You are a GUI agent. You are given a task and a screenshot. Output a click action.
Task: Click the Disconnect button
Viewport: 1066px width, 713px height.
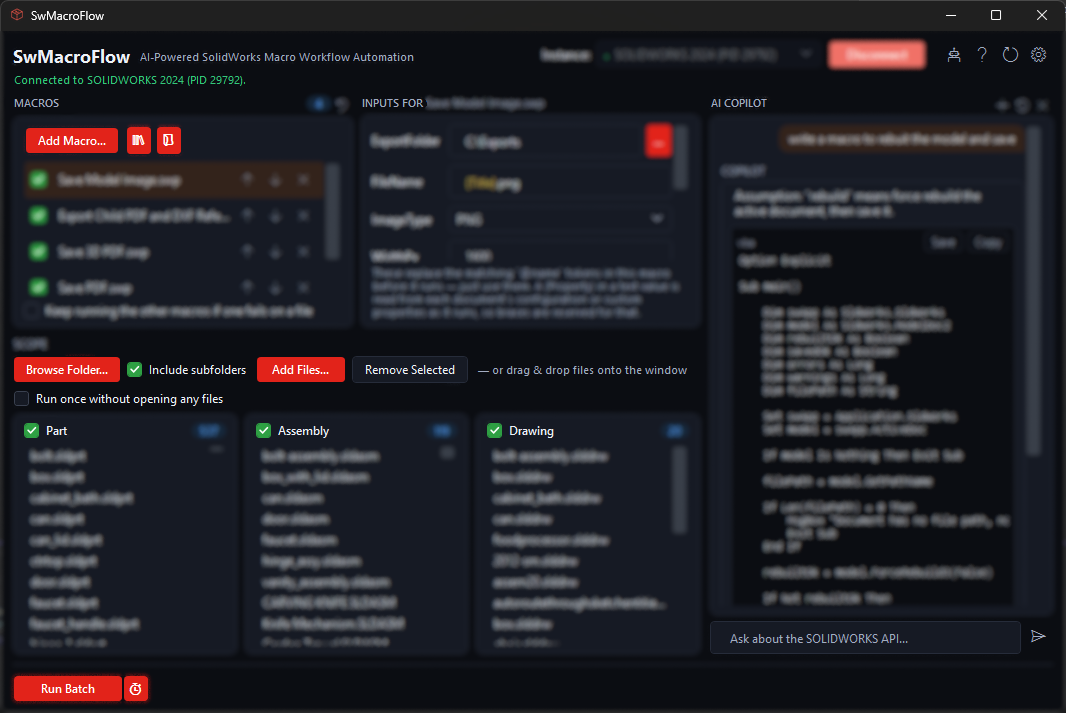click(x=877, y=54)
